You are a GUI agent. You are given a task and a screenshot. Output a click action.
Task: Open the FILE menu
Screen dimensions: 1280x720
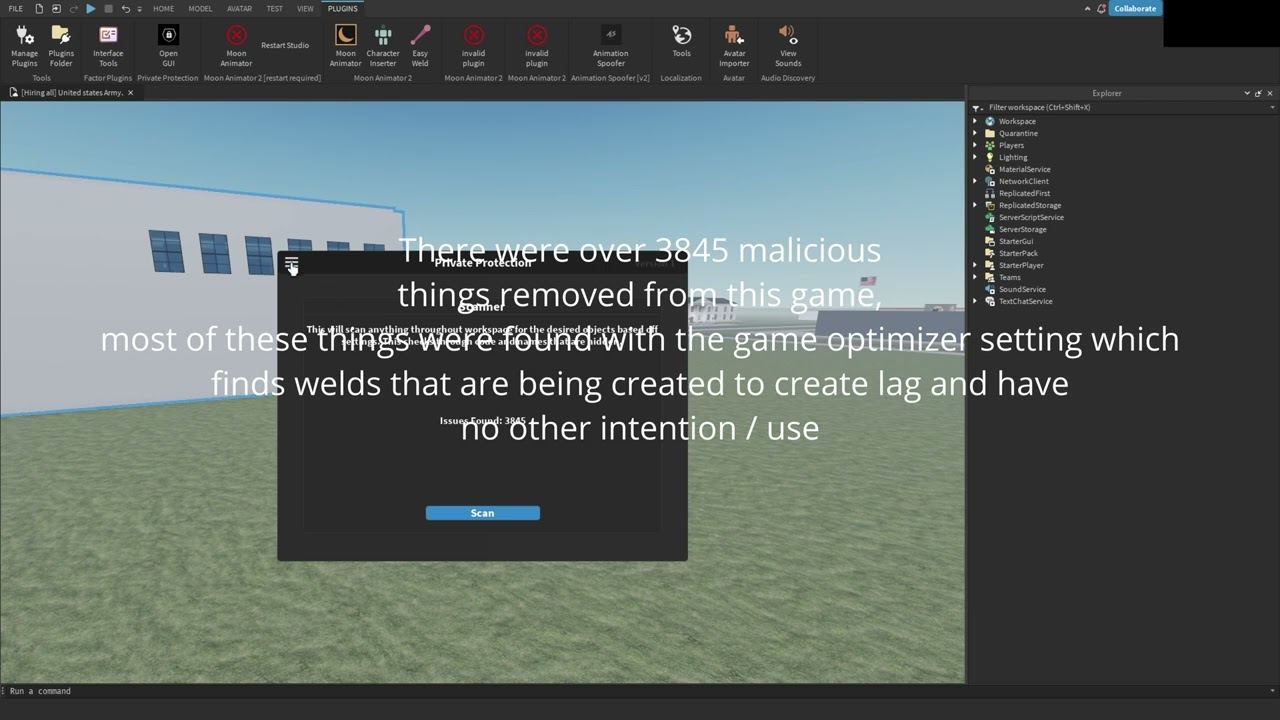[x=15, y=8]
